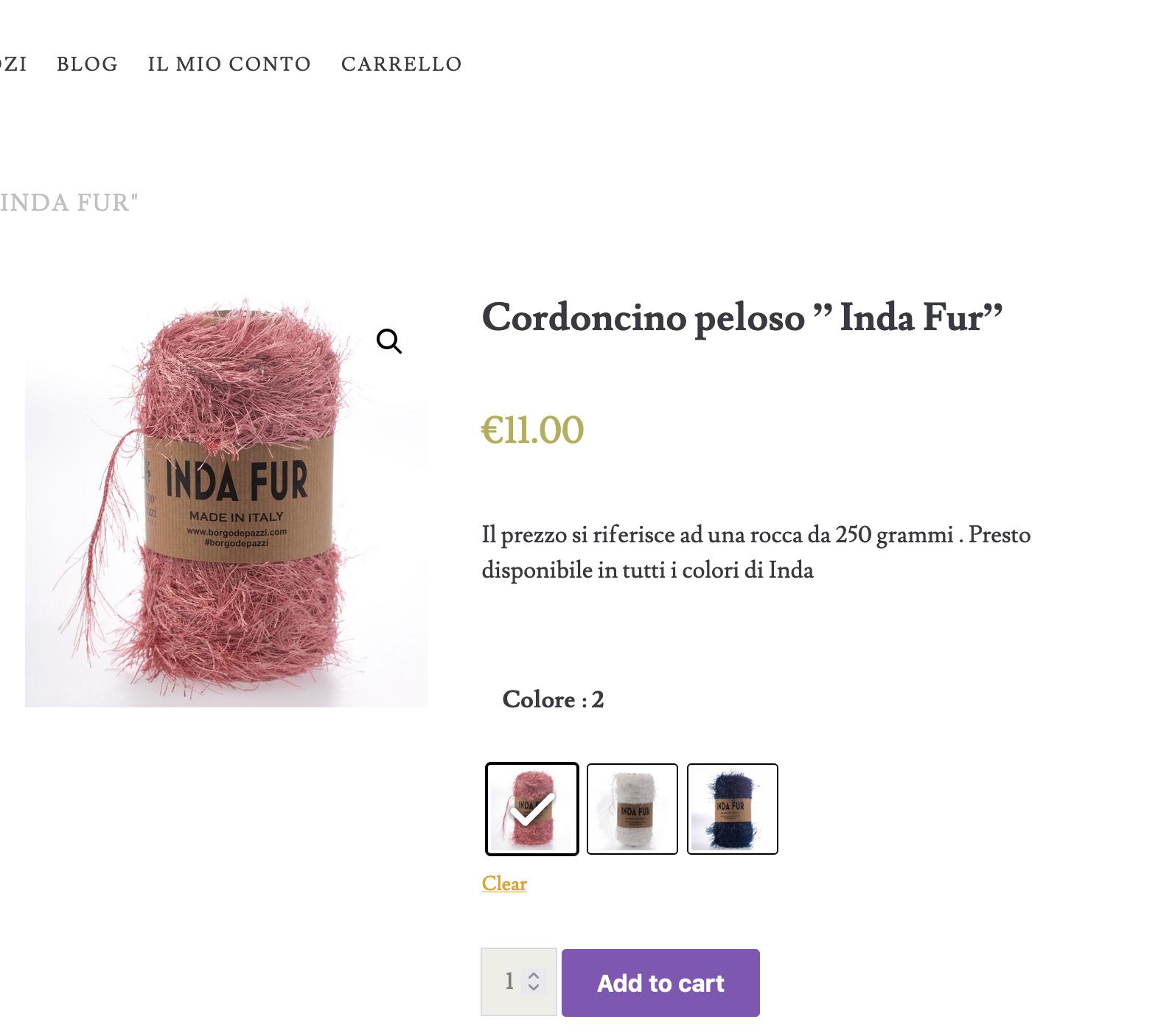This screenshot has width=1172, height=1036.
Task: Click the INDA FUR breadcrumb text
Action: (x=69, y=203)
